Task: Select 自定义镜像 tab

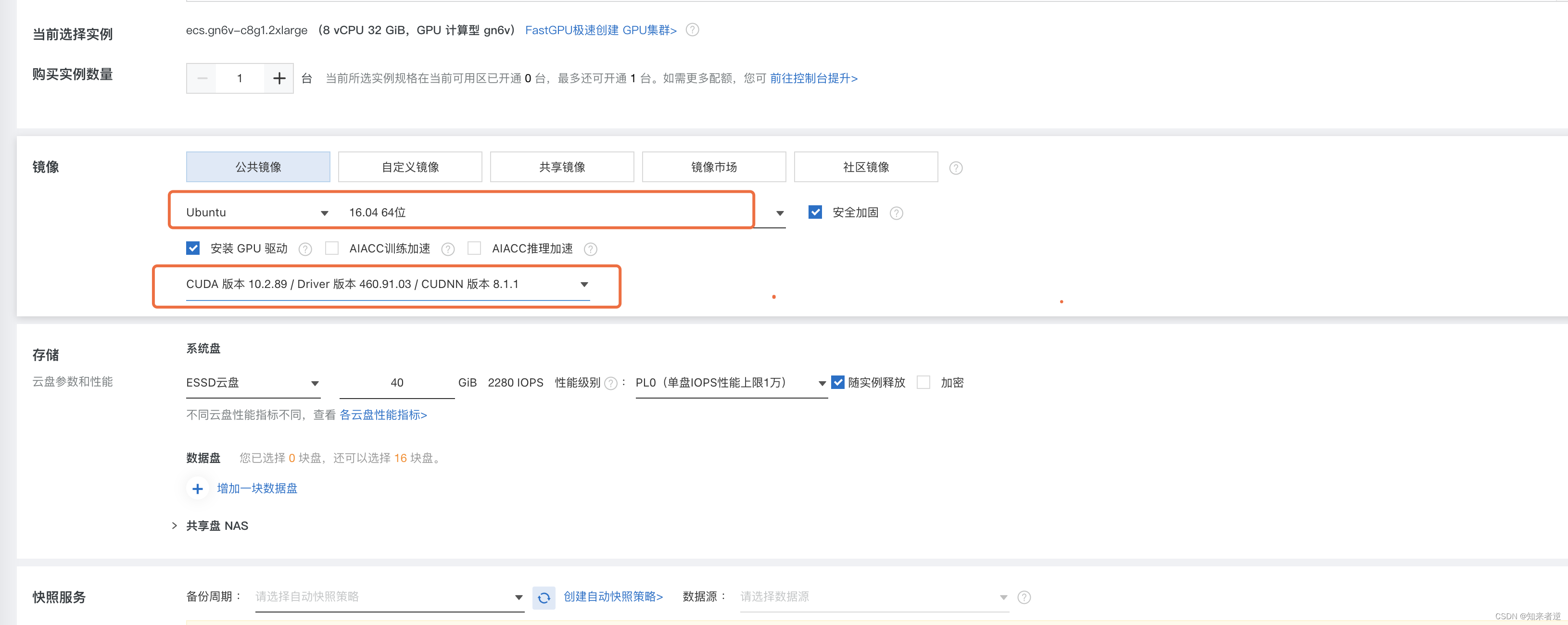Action: (410, 167)
